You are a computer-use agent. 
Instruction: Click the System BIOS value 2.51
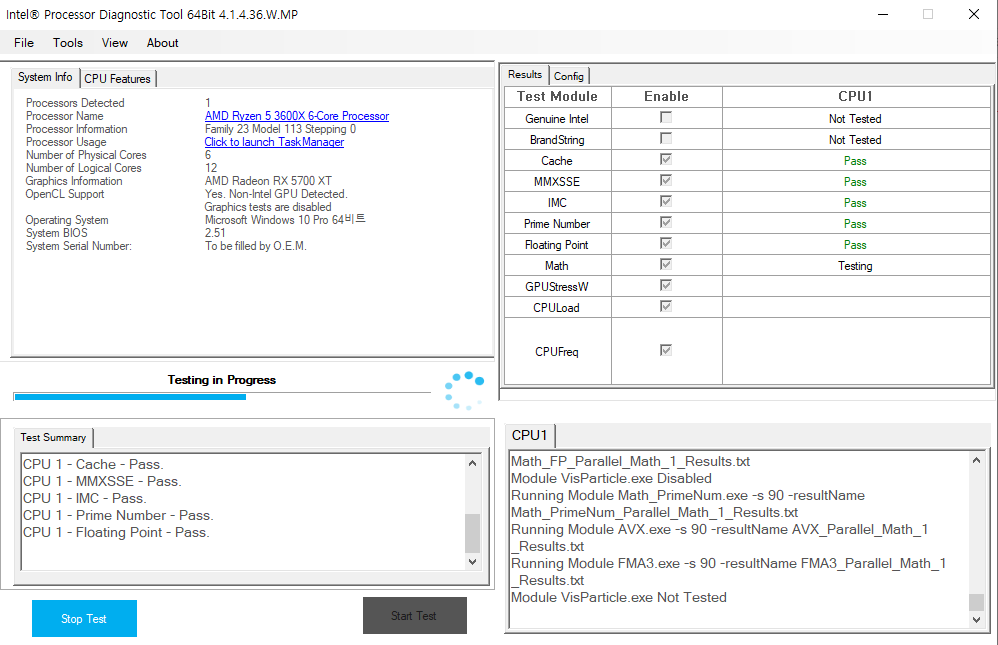click(x=215, y=233)
